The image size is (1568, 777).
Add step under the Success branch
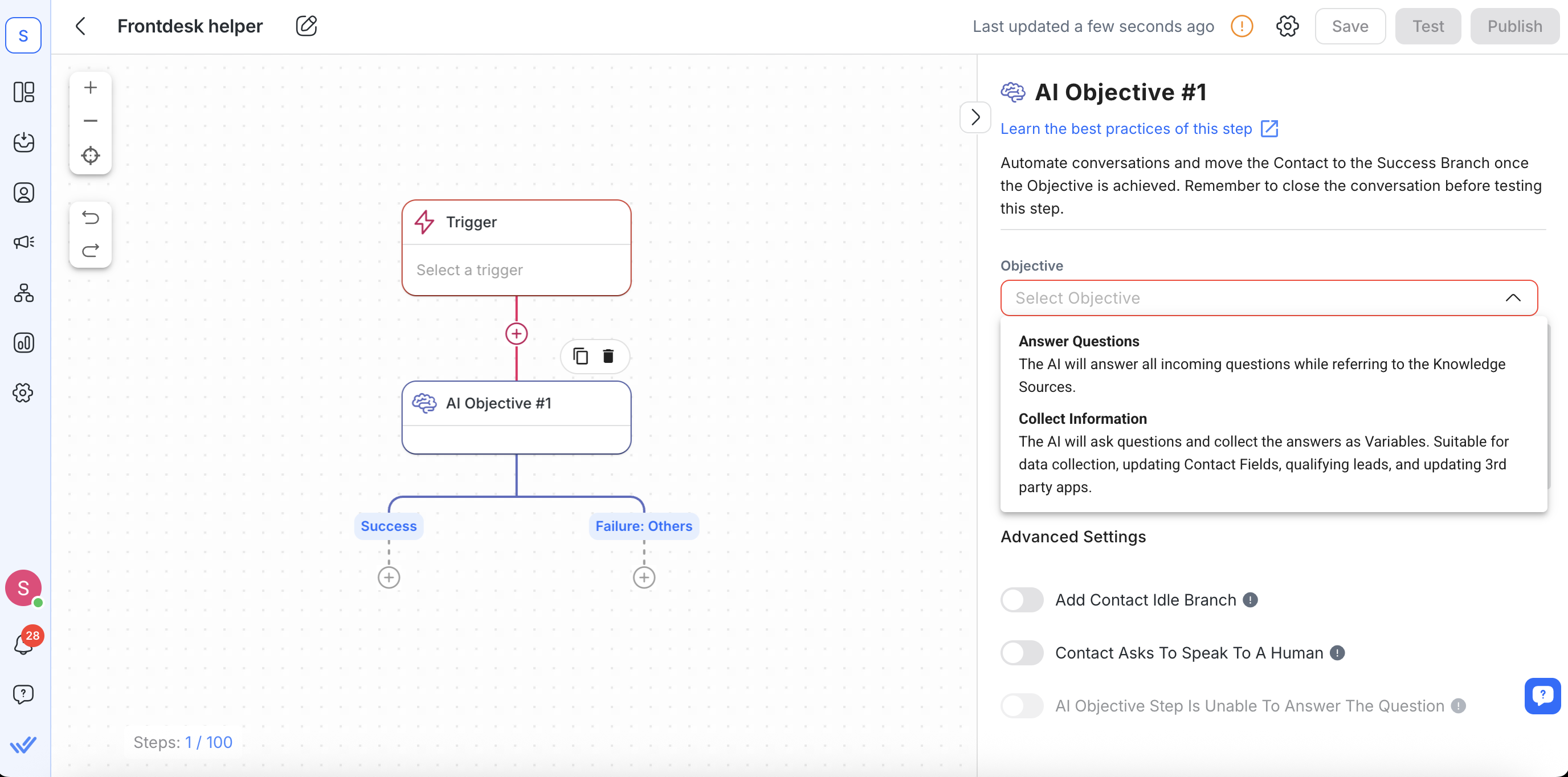tap(389, 578)
